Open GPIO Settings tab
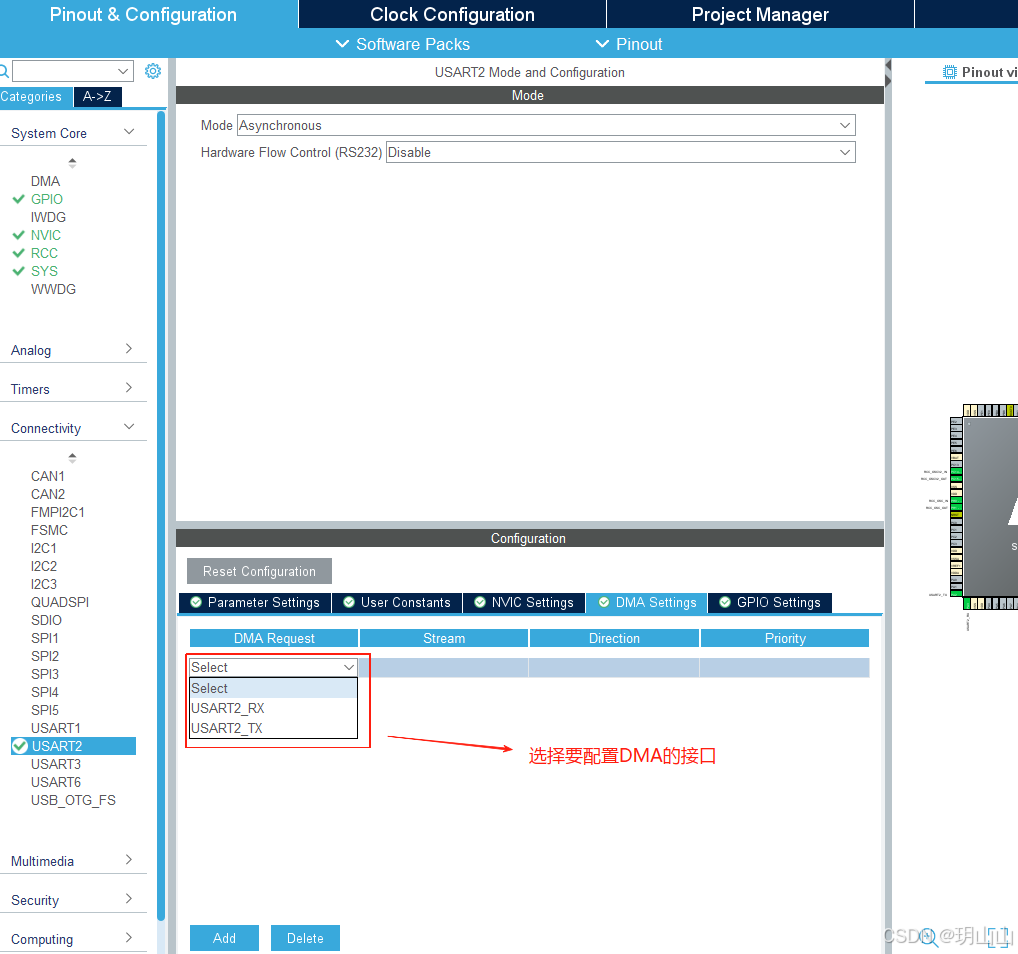This screenshot has width=1018, height=954. click(x=770, y=603)
